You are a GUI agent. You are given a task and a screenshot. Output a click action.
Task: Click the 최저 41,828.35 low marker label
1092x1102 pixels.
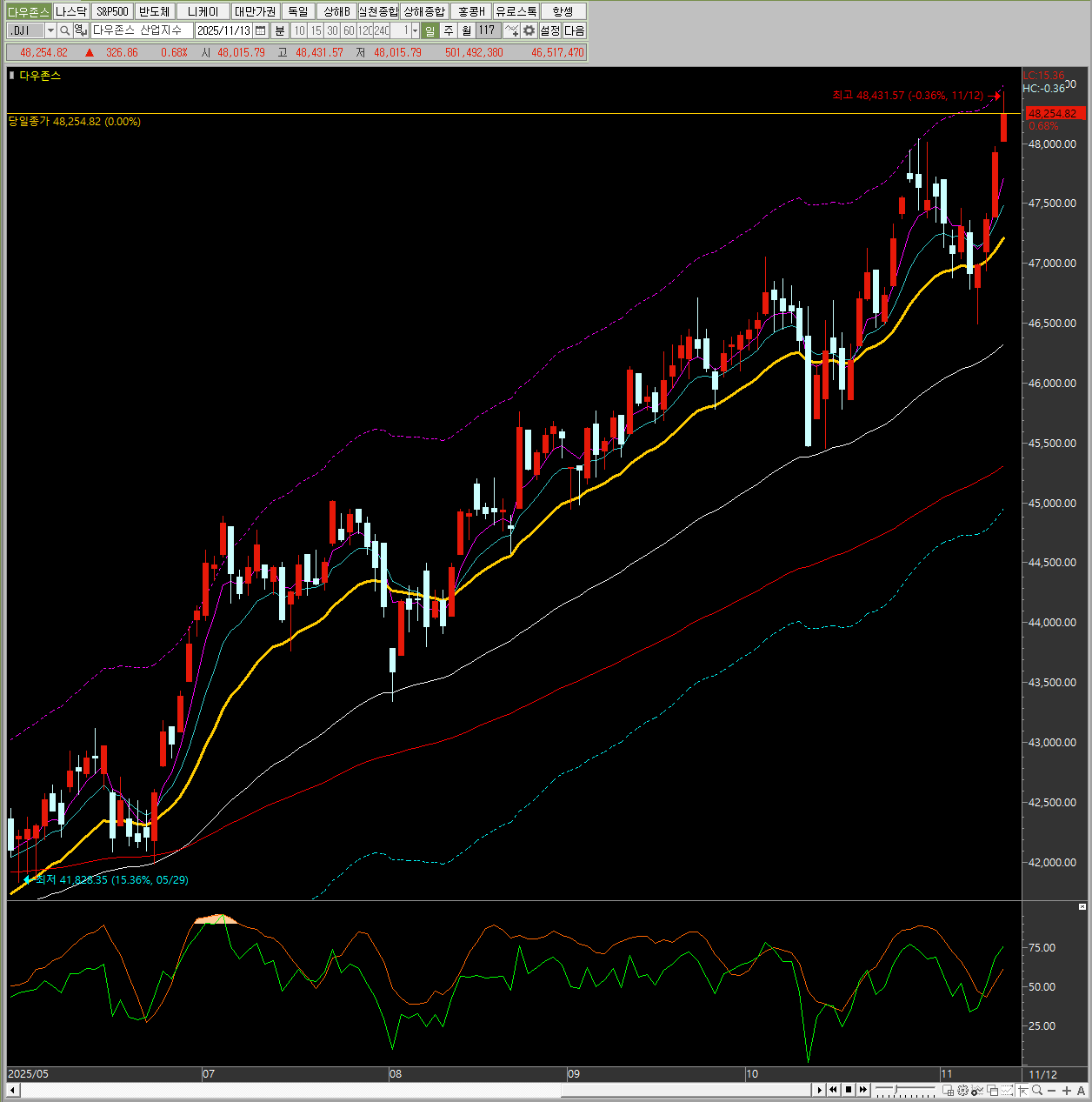(112, 880)
